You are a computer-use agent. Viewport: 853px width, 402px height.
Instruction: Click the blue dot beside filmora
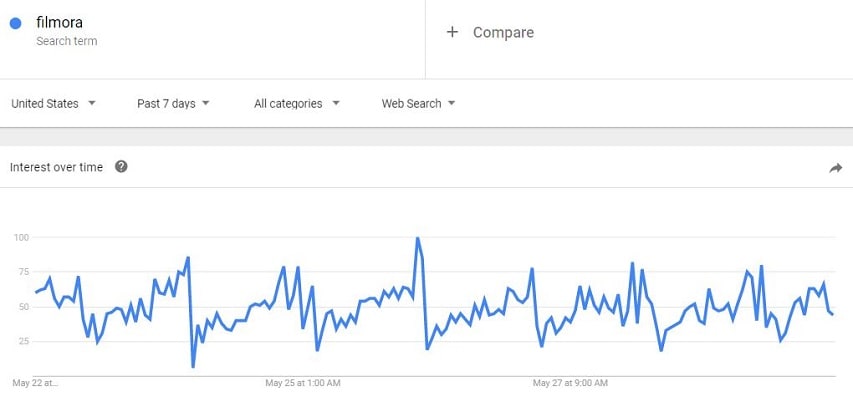click(15, 24)
